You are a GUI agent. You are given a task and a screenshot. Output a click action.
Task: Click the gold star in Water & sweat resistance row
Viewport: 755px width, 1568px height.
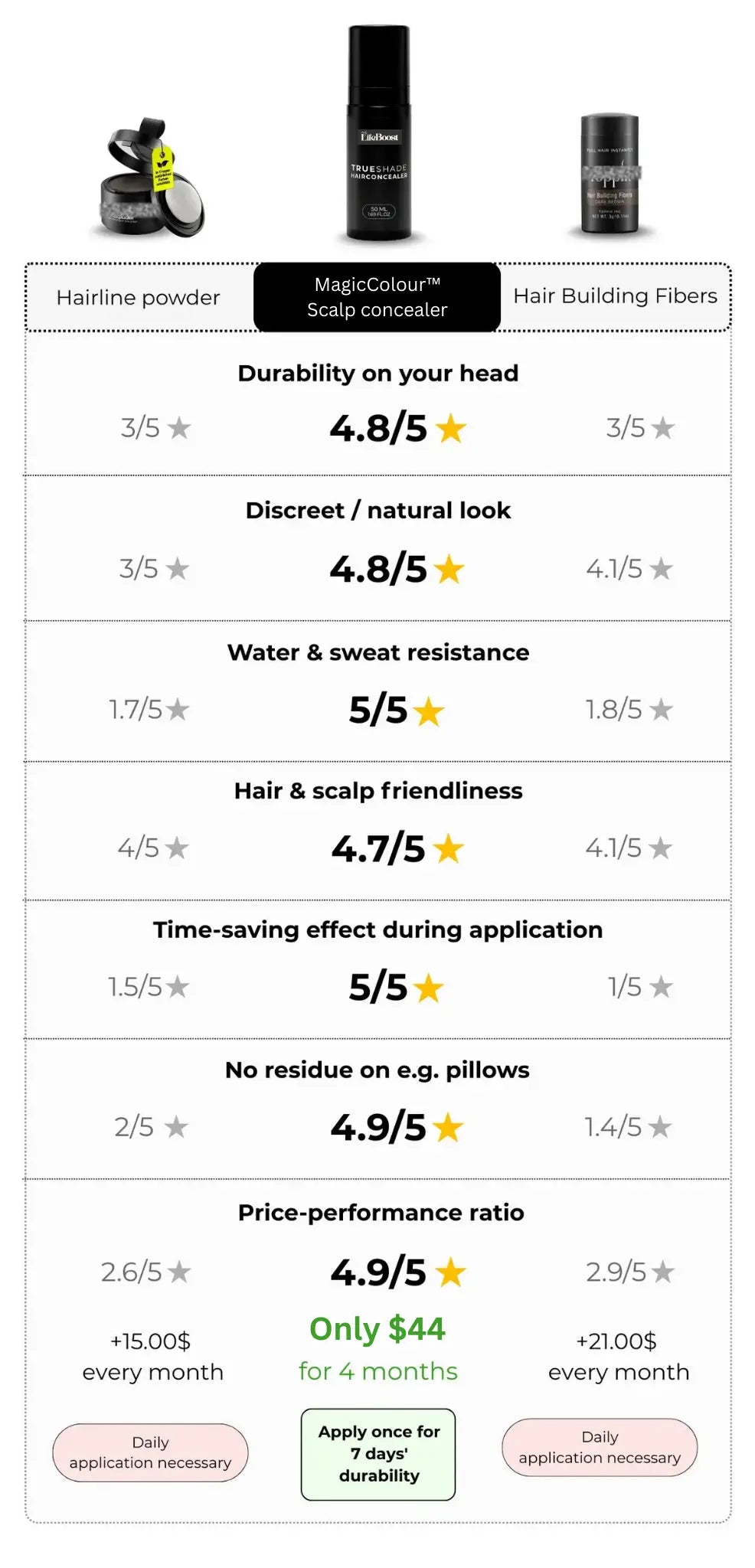(x=428, y=711)
